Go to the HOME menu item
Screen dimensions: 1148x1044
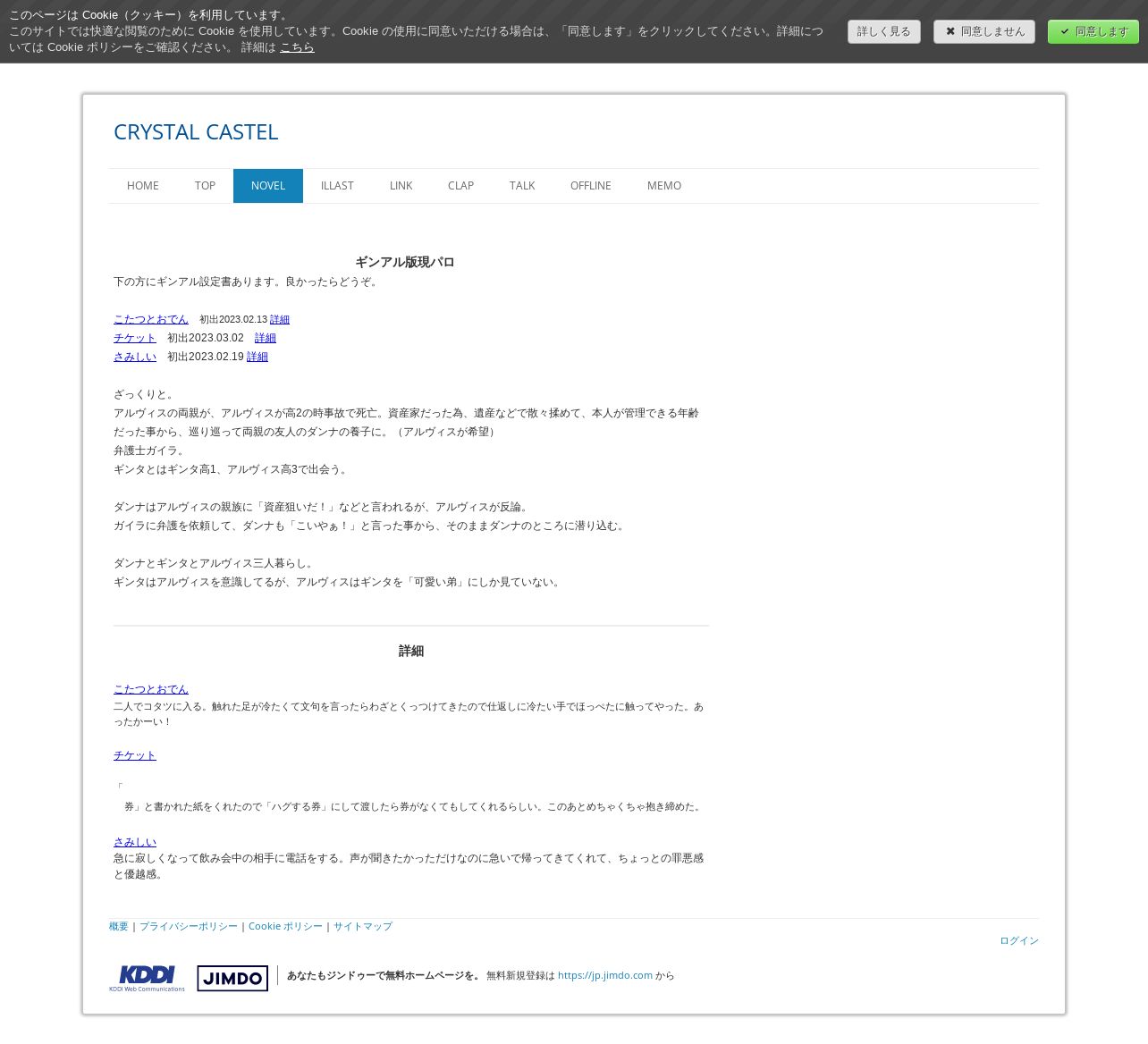[143, 186]
